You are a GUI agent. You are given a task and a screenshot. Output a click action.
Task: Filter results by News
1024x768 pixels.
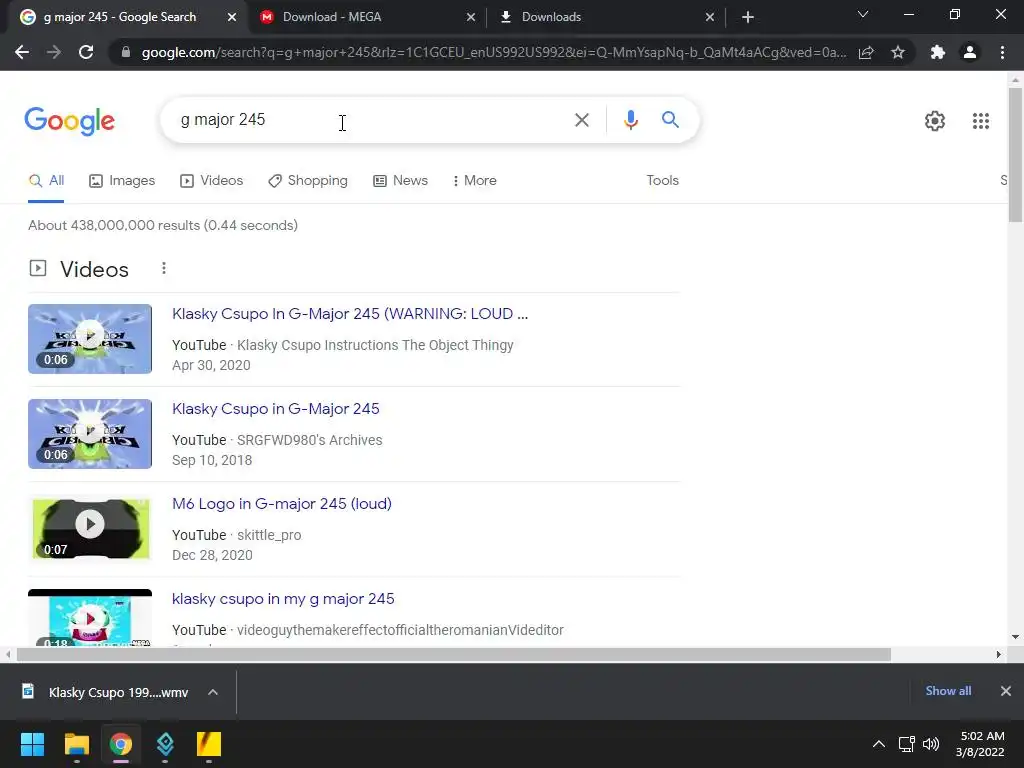point(400,181)
